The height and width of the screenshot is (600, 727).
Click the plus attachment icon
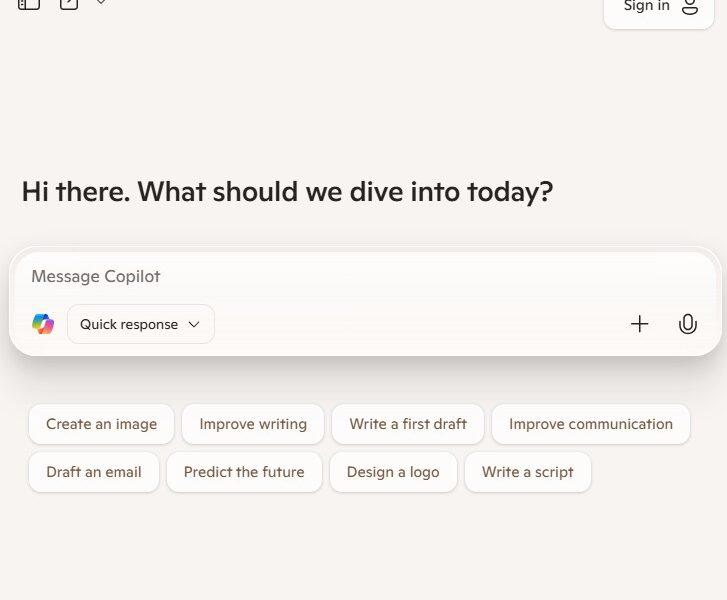click(x=639, y=324)
